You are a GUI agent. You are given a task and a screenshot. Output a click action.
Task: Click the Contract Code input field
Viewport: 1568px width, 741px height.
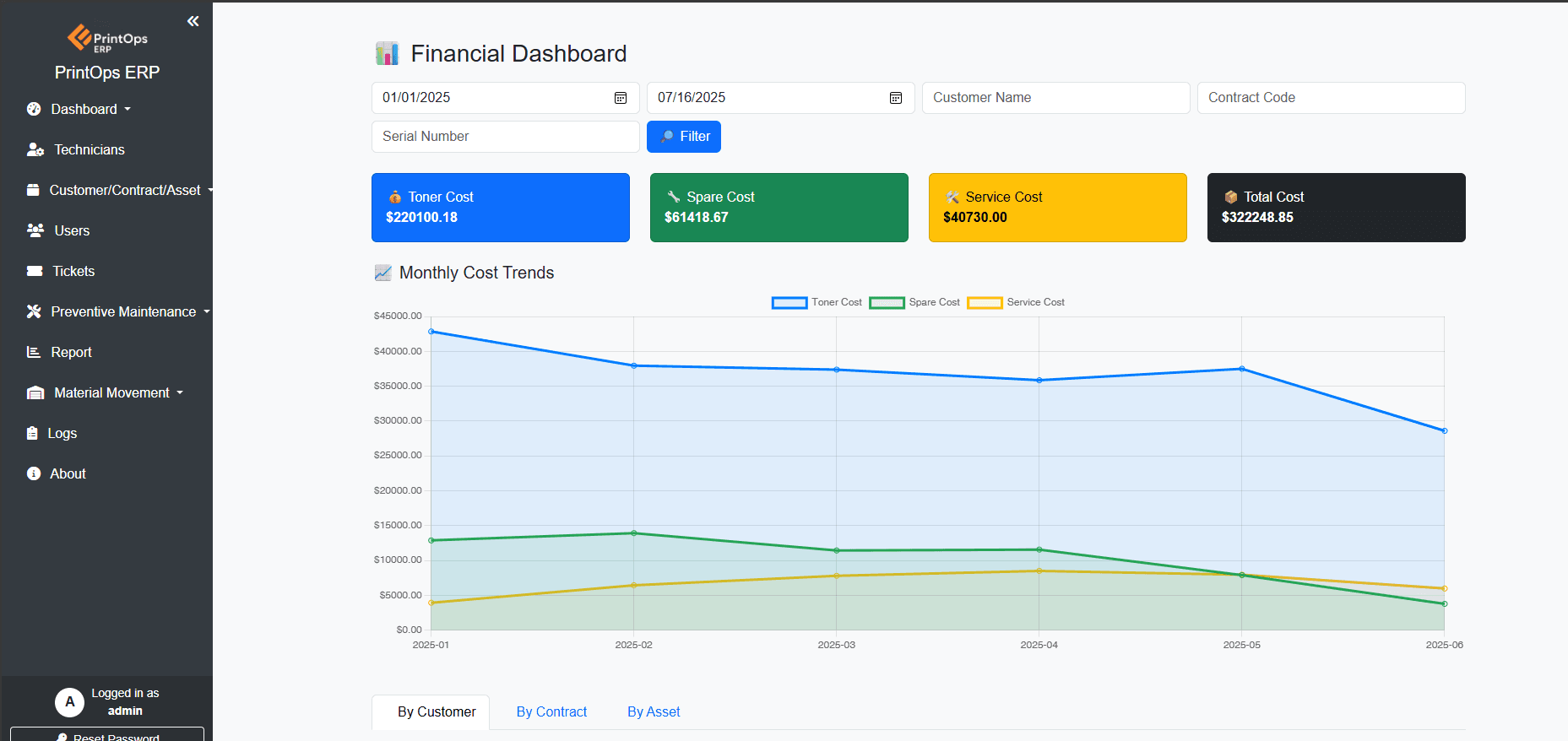tap(1332, 98)
